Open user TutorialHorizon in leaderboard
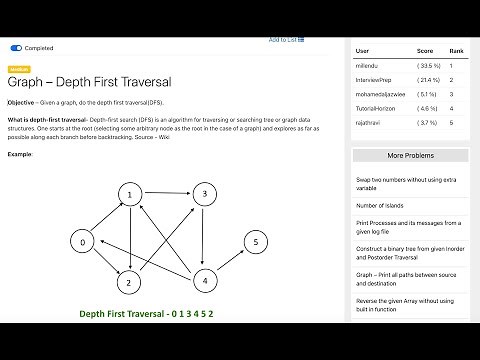Image resolution: width=480 pixels, height=360 pixels. tap(375, 109)
